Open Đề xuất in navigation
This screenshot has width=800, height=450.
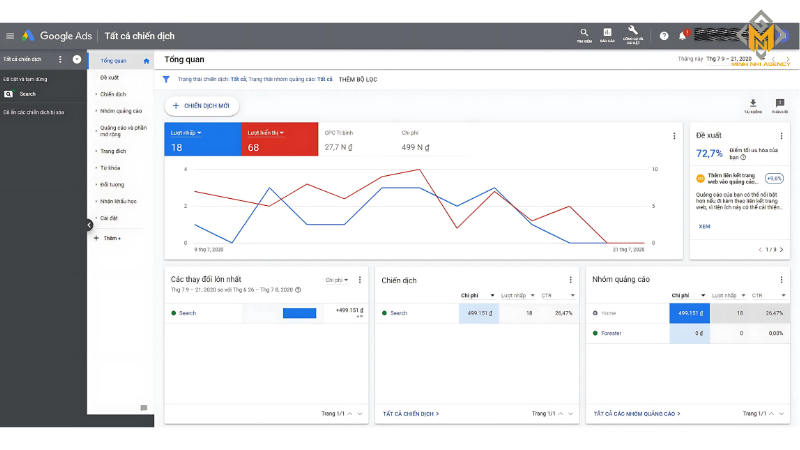coord(109,78)
